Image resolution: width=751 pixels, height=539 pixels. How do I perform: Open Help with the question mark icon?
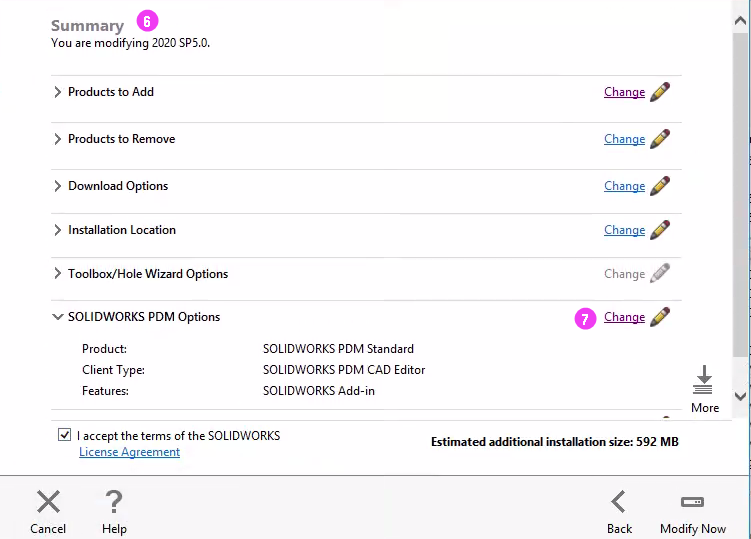[114, 502]
